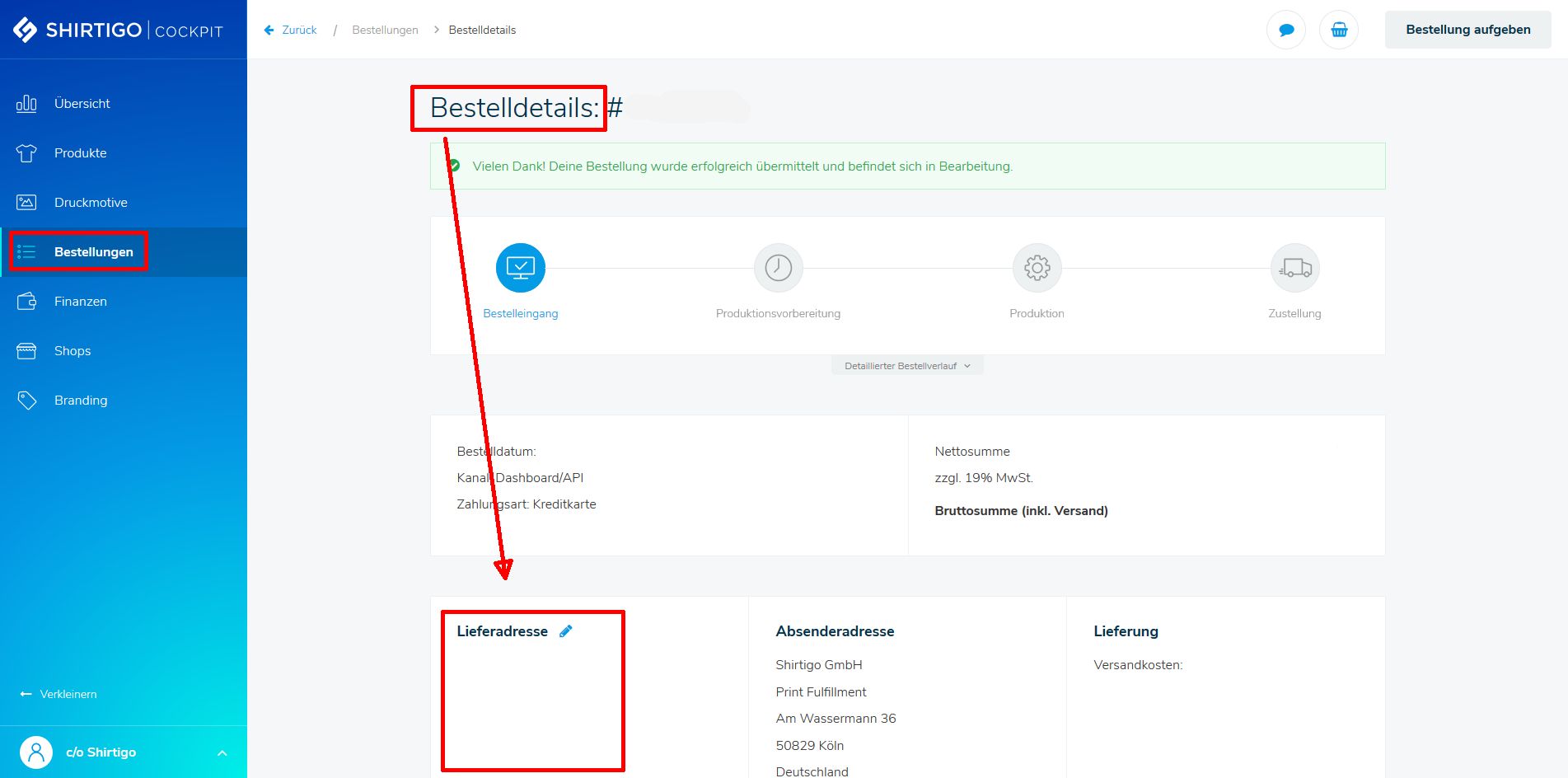Select Finanzen in the sidebar
Viewport: 1568px width, 778px height.
(x=80, y=302)
